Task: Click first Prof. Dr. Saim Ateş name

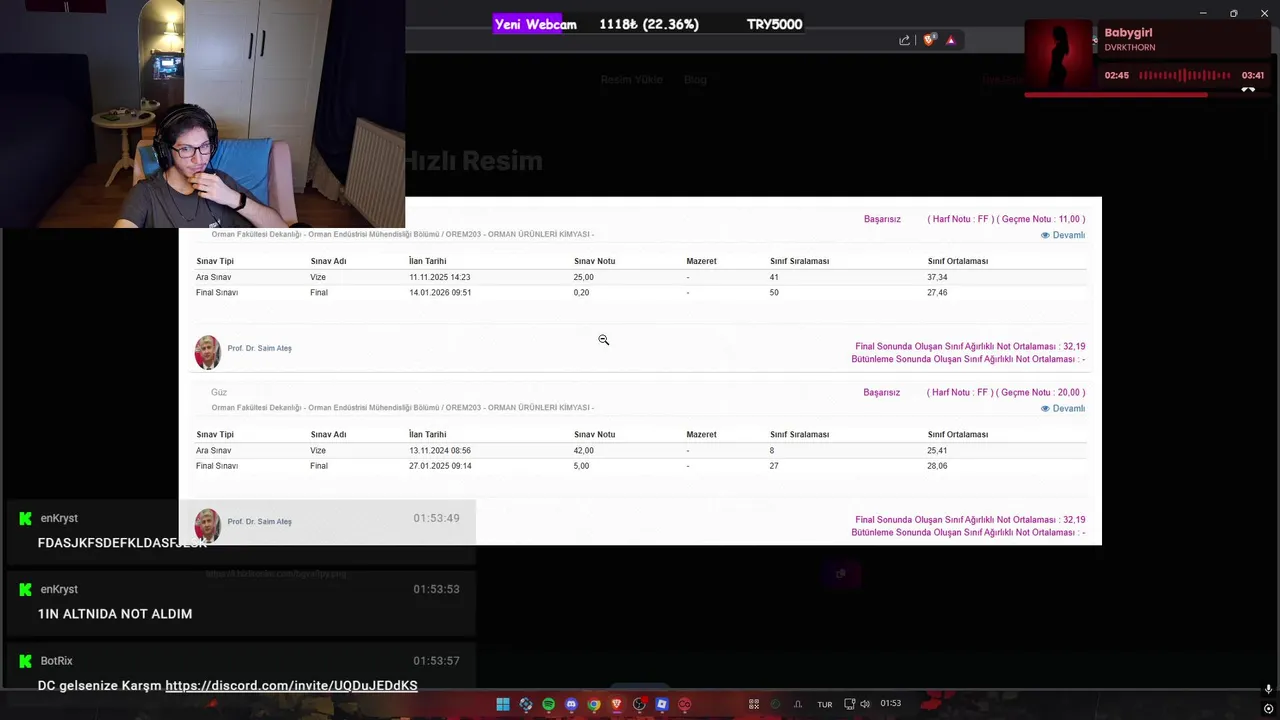Action: [x=259, y=348]
